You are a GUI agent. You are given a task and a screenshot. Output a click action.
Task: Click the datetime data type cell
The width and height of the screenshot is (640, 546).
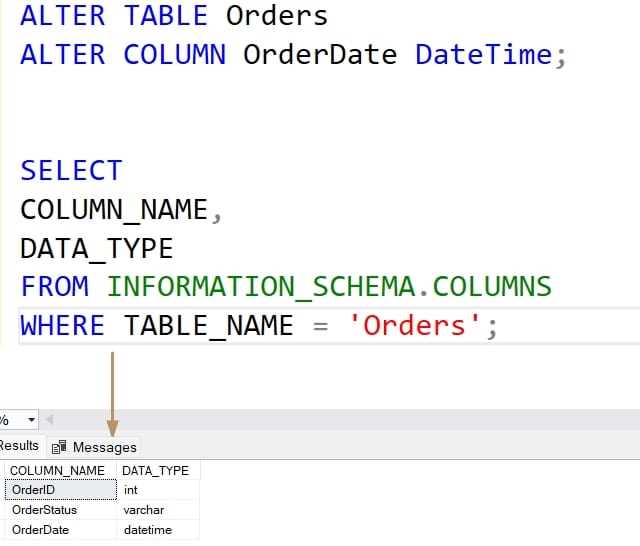click(158, 530)
